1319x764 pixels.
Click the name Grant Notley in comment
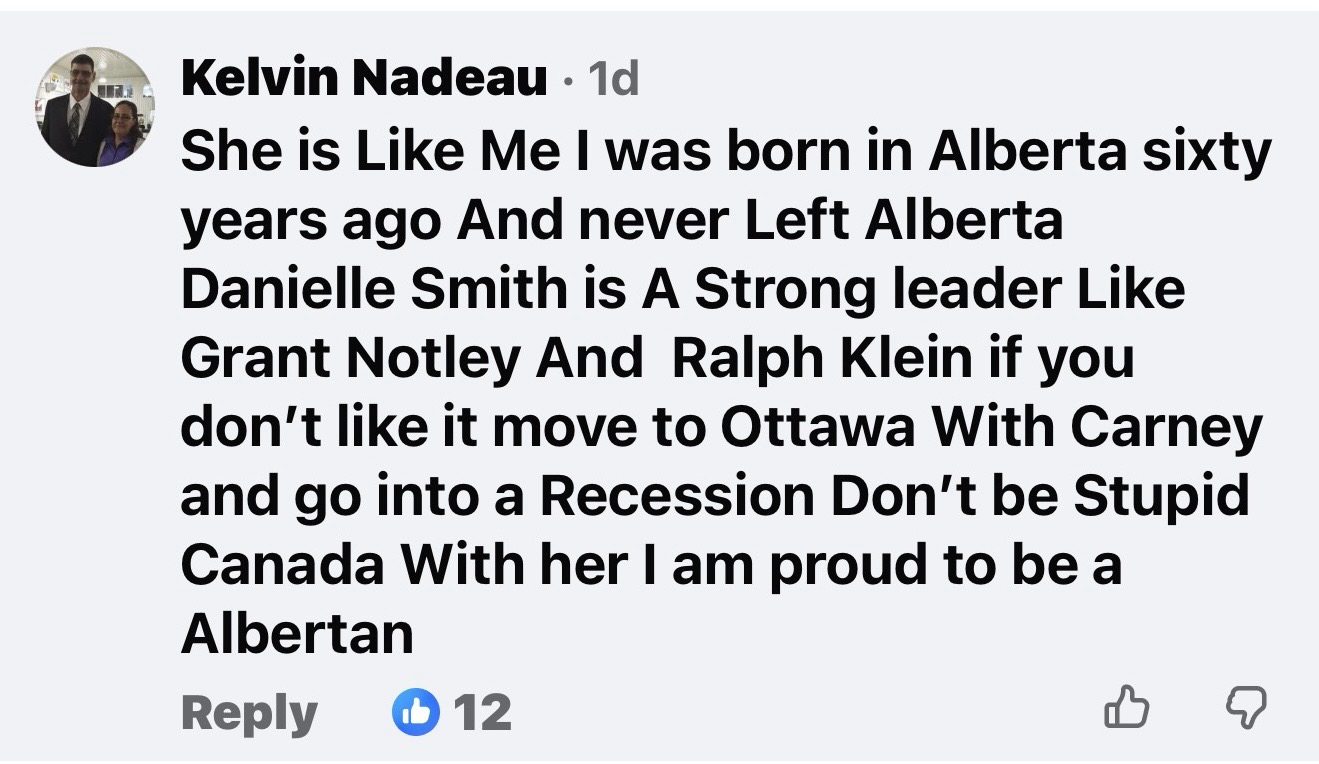point(350,360)
